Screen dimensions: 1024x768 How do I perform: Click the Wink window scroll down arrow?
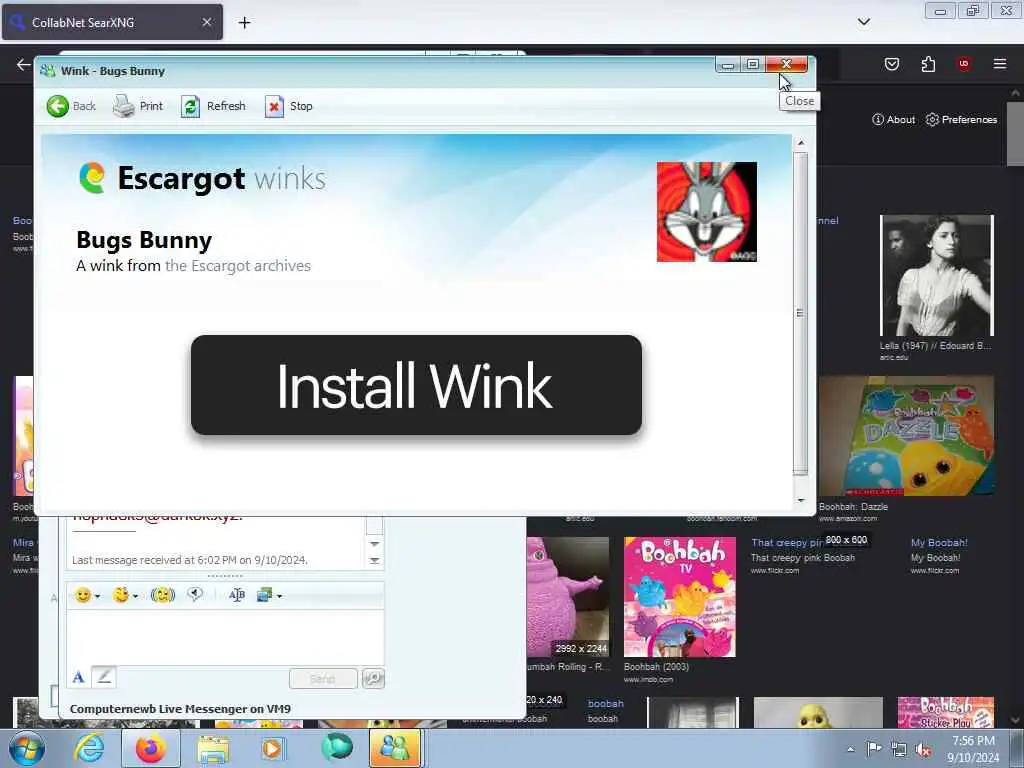pyautogui.click(x=801, y=500)
